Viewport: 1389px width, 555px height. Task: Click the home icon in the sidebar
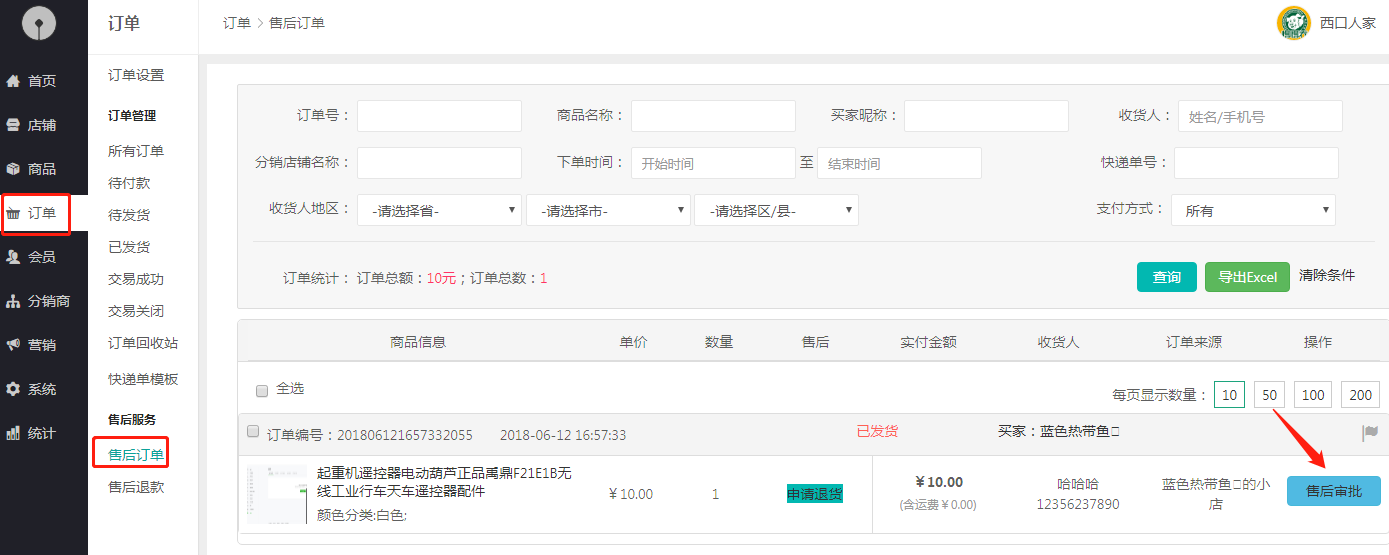coord(14,81)
